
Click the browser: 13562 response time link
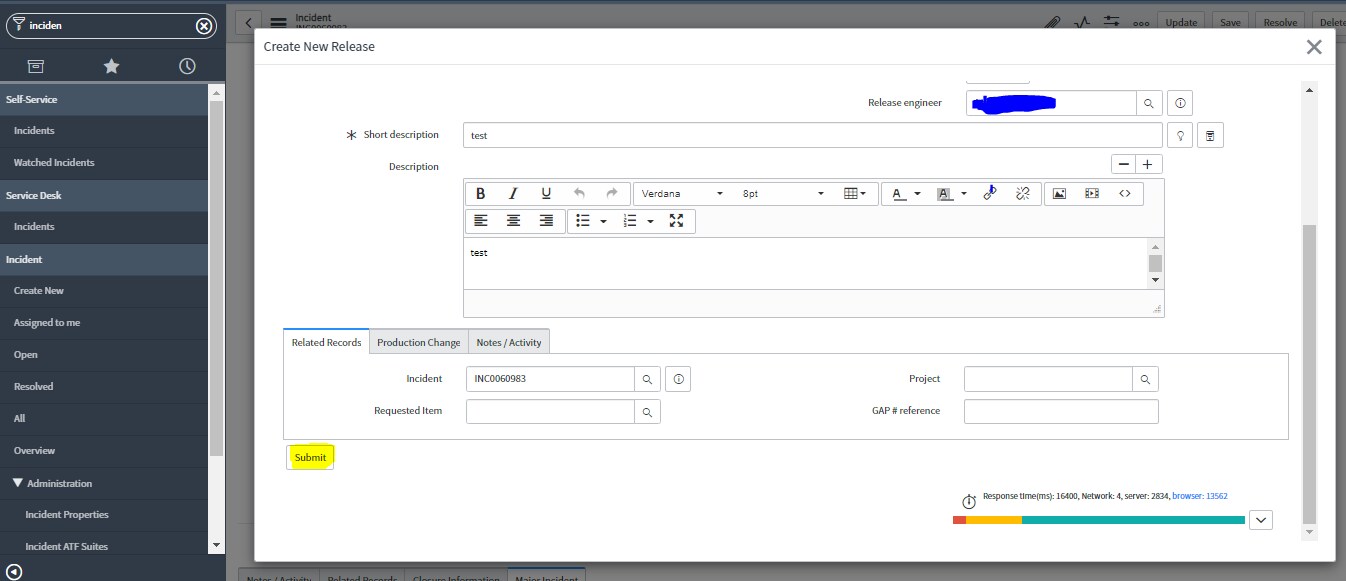pos(1199,495)
